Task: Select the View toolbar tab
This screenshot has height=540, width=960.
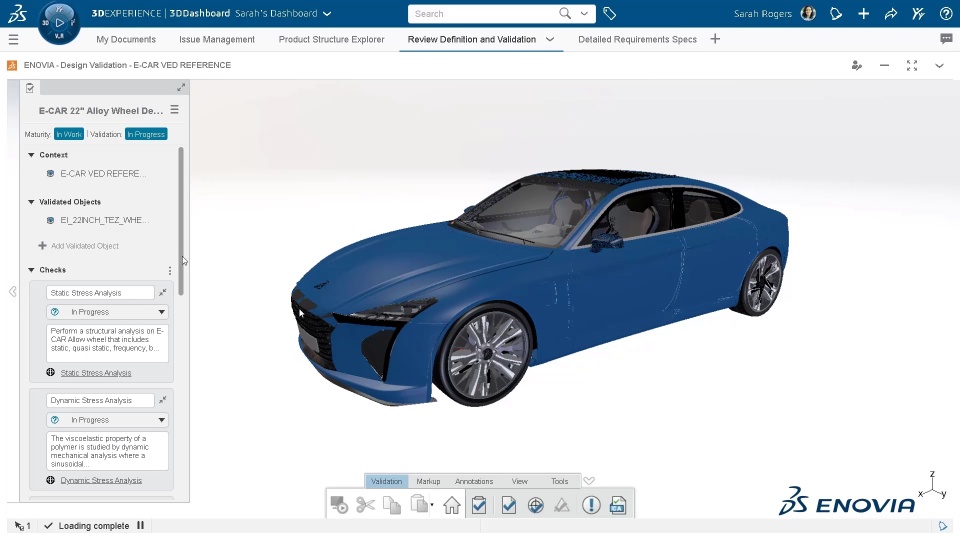Action: point(520,481)
